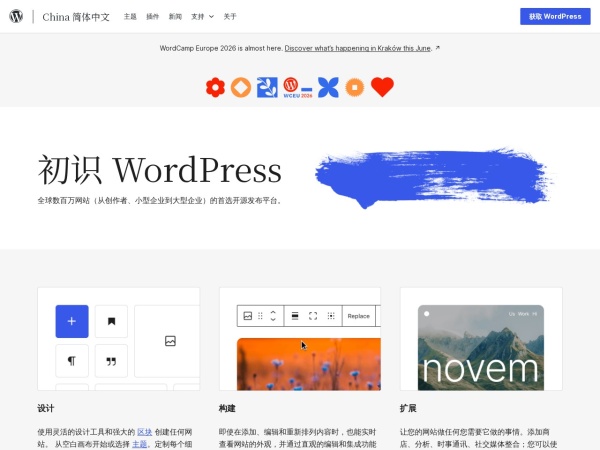
Task: Click the 设计 heading text
Action: click(x=46, y=408)
